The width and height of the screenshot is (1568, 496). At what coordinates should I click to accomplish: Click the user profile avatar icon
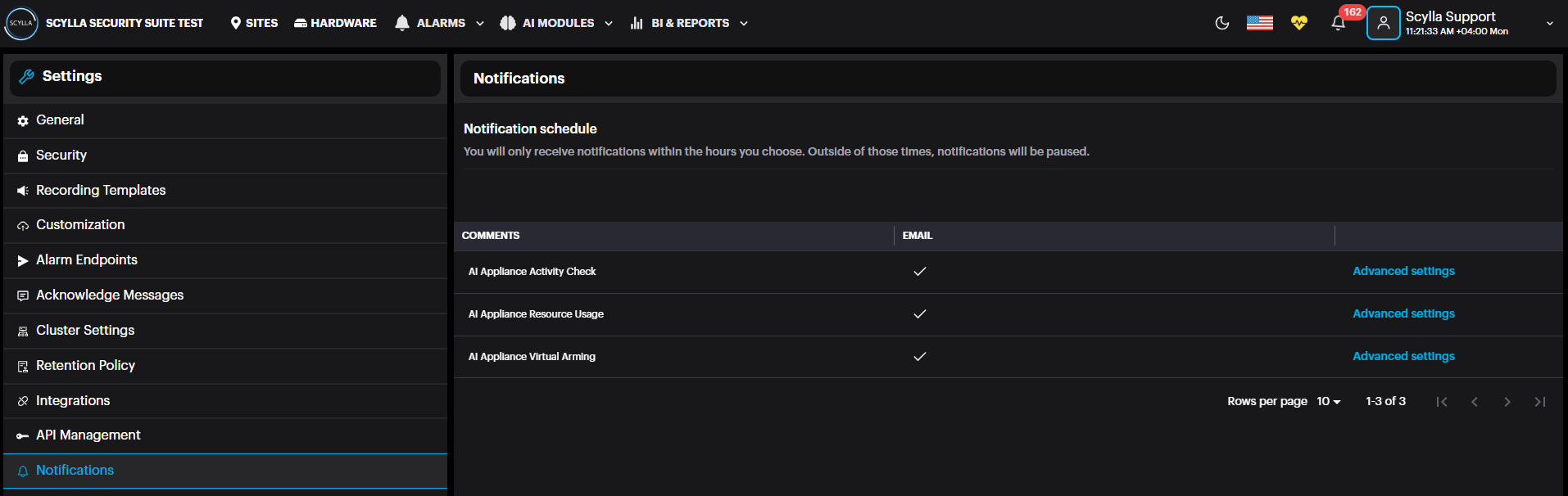click(1383, 23)
